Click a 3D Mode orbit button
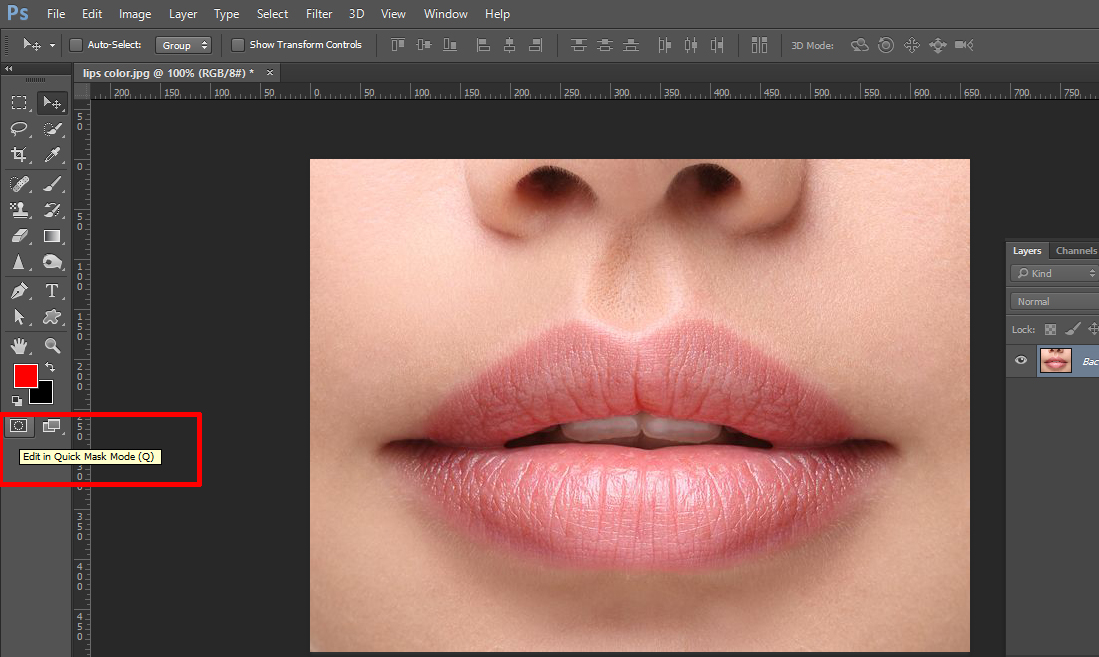The height and width of the screenshot is (657, 1099). (x=858, y=45)
